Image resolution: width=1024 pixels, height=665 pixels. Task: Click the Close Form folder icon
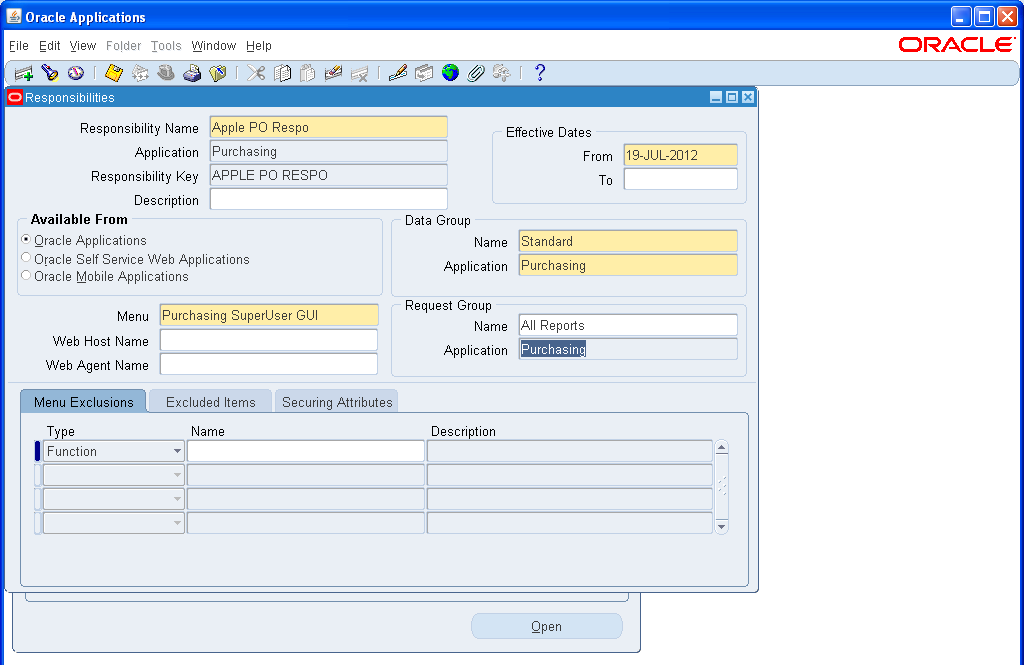click(217, 73)
